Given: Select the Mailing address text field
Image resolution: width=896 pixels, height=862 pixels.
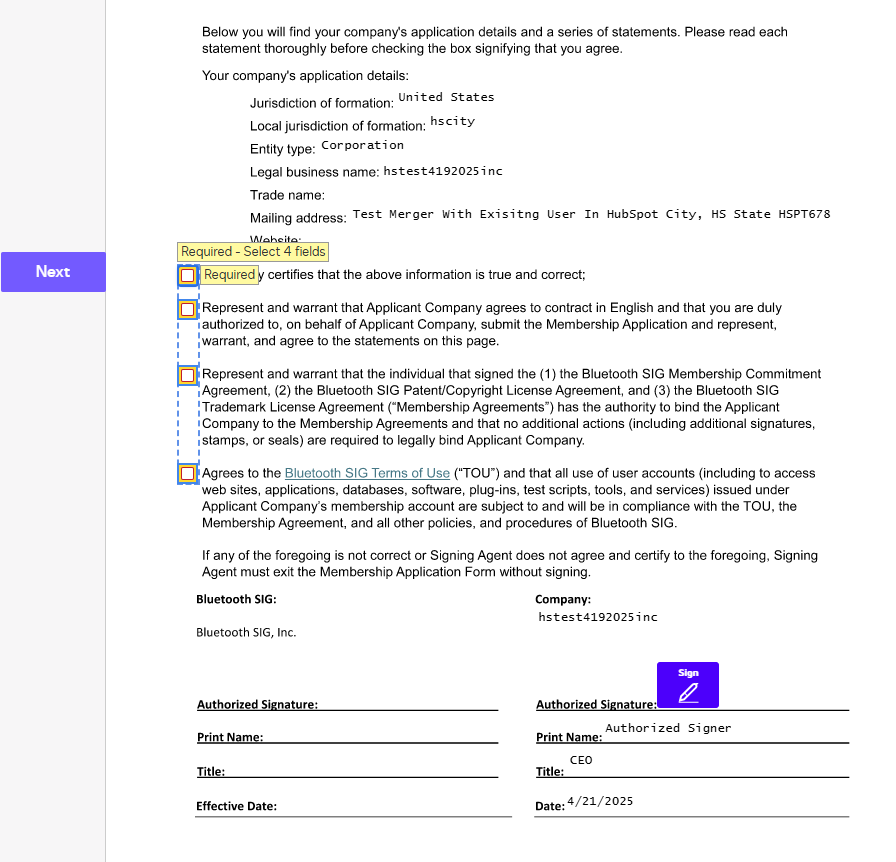Looking at the screenshot, I should tap(591, 214).
